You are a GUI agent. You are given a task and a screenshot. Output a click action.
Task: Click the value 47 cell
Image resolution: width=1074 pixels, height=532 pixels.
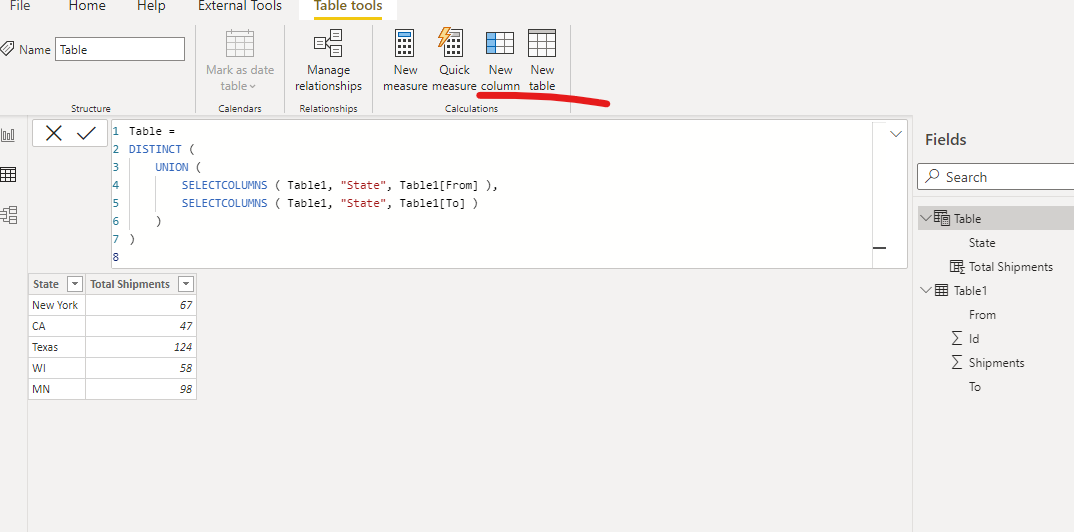(x=141, y=326)
